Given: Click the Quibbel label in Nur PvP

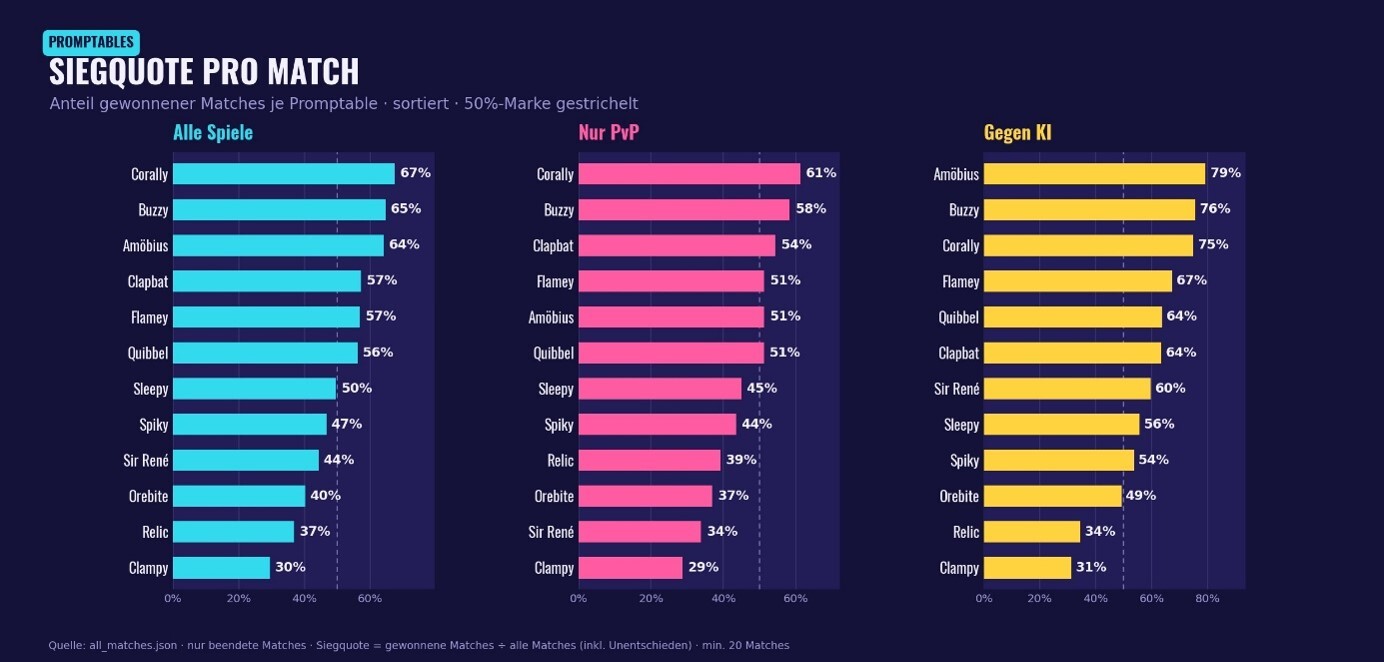Looking at the screenshot, I should [554, 353].
